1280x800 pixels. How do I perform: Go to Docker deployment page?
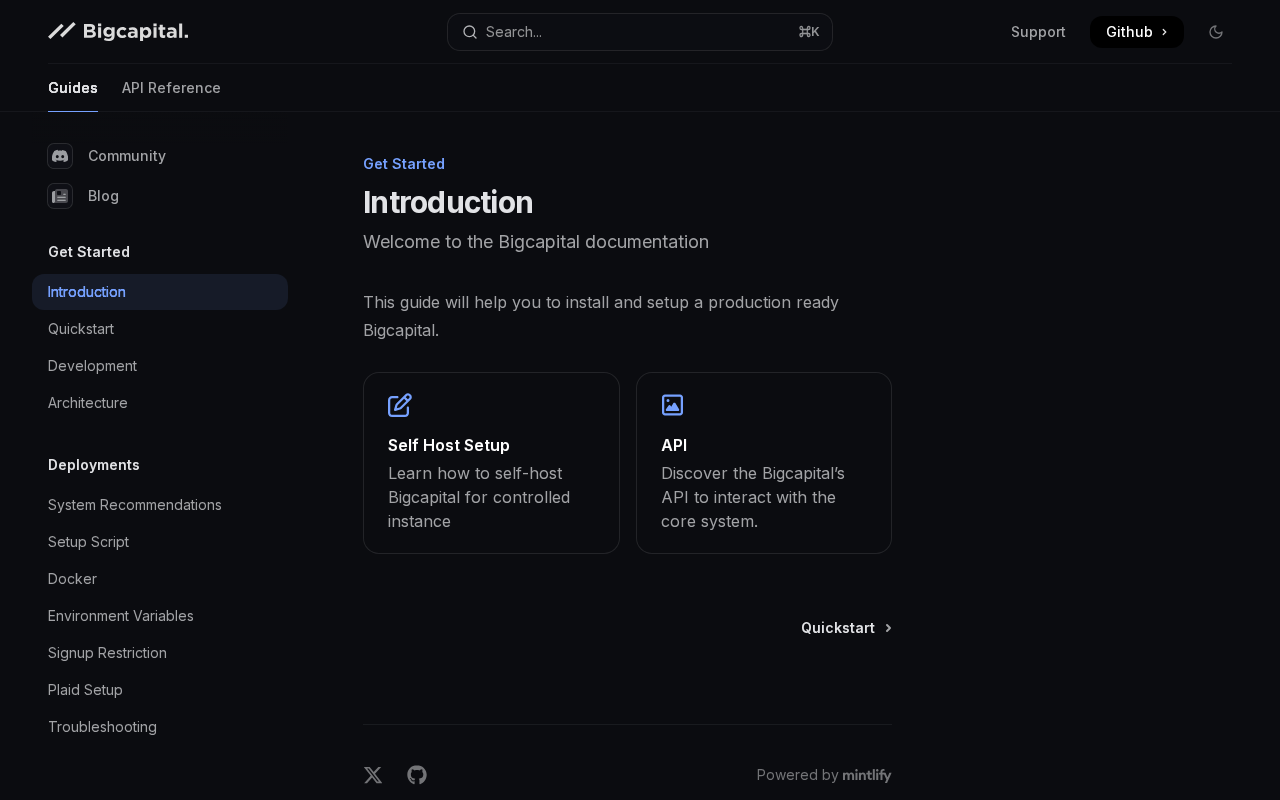pos(72,579)
